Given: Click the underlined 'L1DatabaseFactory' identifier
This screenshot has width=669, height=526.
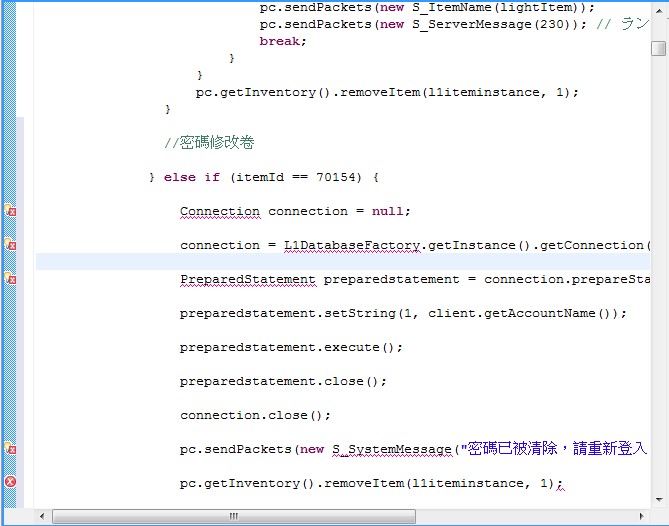Looking at the screenshot, I should point(352,245).
